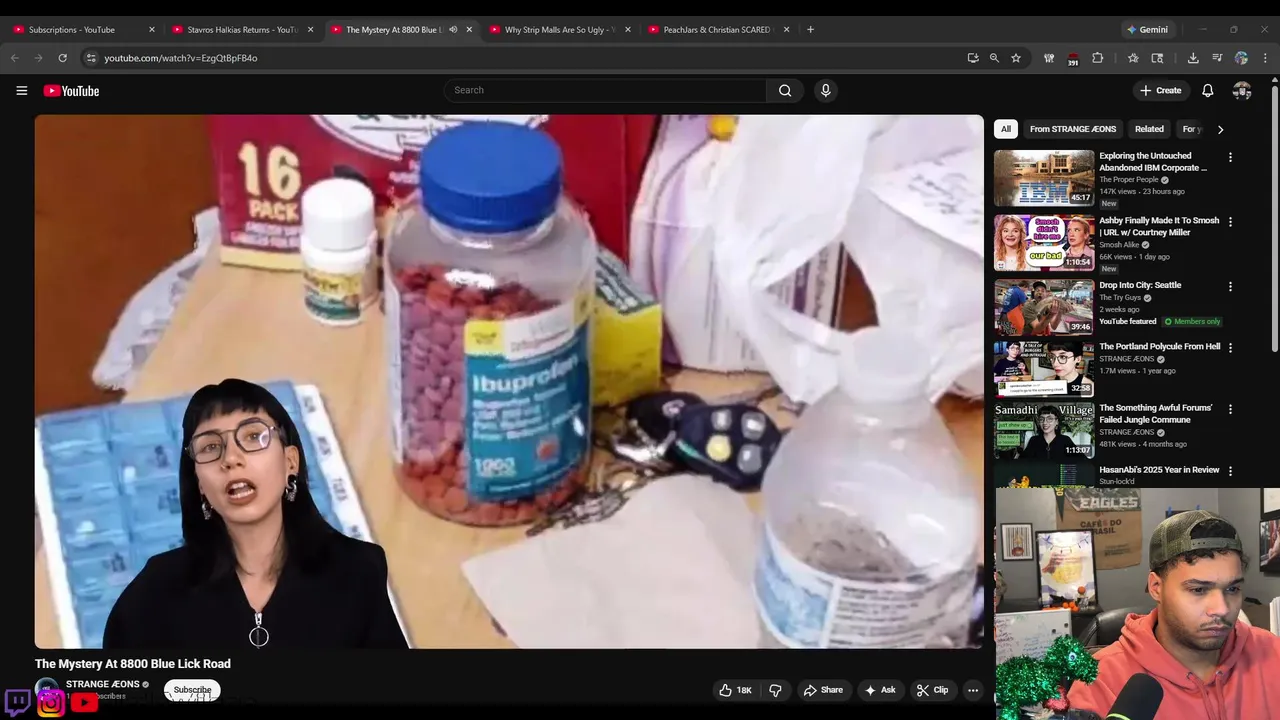Open options for HasanAbi's 2025 Year in Review
The height and width of the screenshot is (720, 1280).
point(1230,471)
